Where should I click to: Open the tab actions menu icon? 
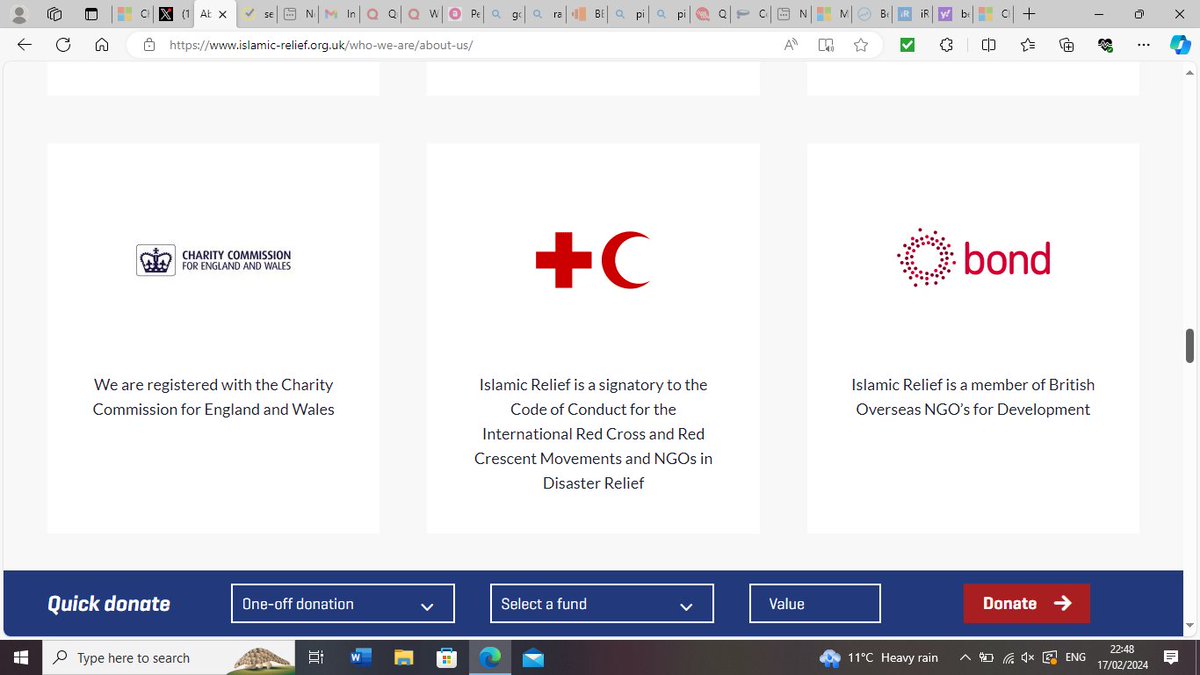point(91,15)
